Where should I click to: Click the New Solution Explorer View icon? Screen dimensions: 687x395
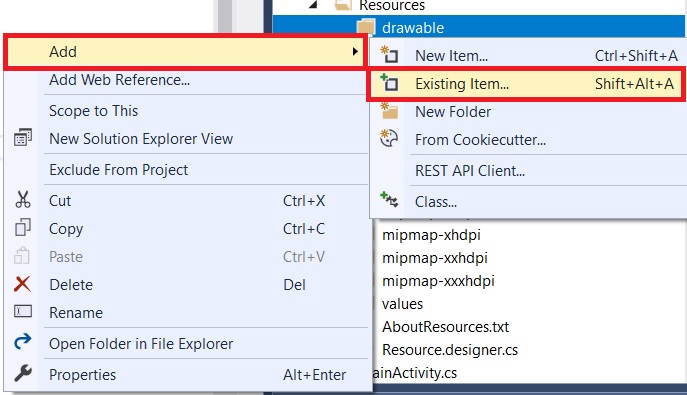[x=23, y=138]
